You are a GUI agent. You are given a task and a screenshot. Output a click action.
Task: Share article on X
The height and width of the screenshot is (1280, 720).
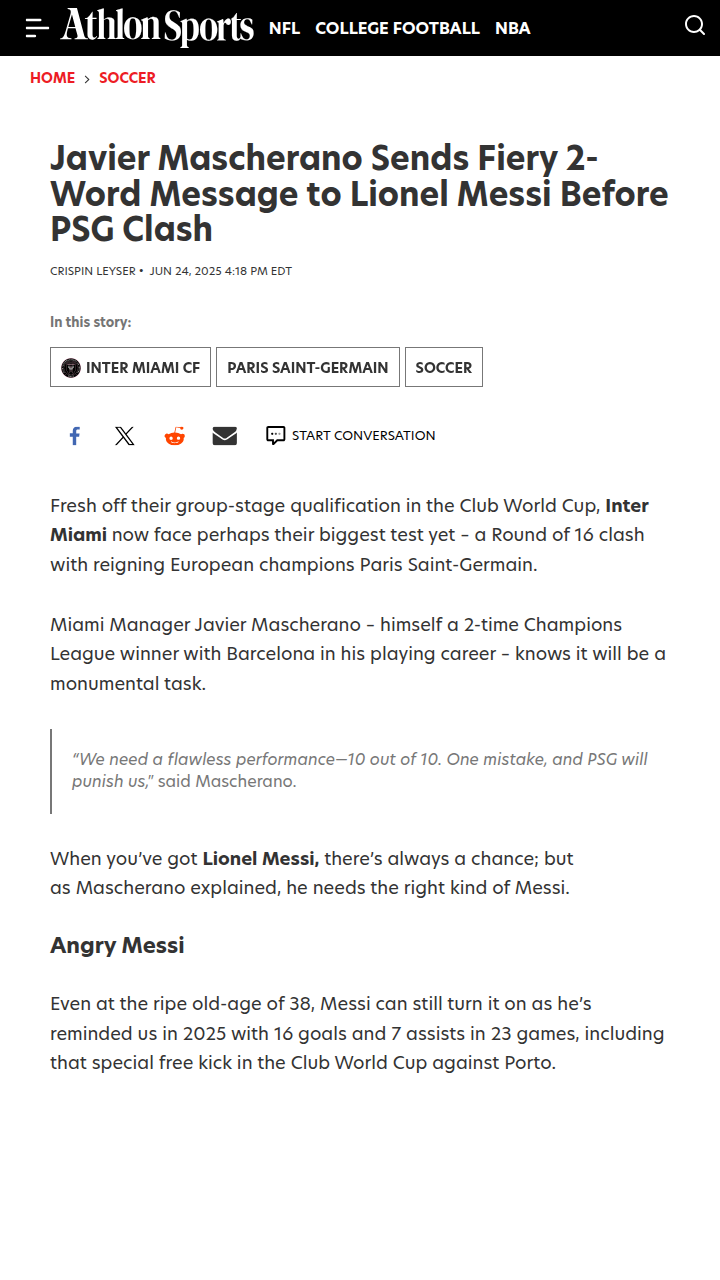point(124,436)
